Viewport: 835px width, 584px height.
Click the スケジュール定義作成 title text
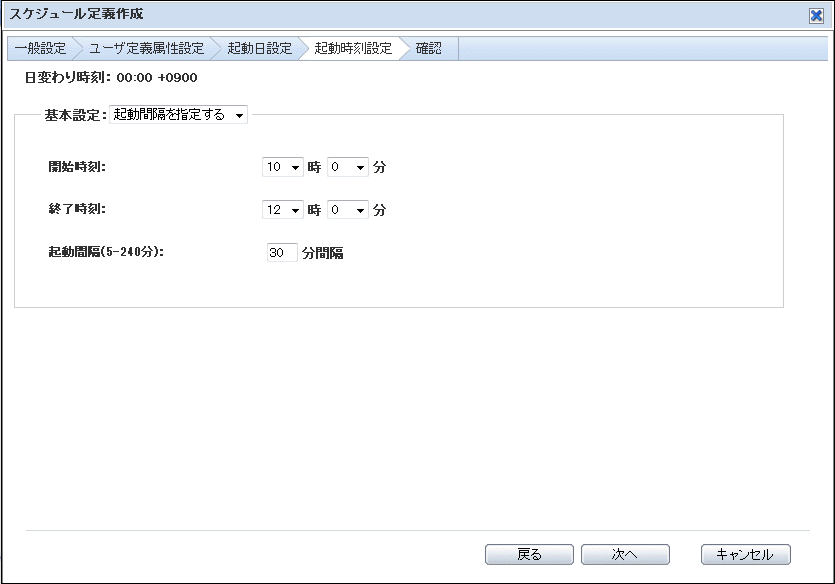[76, 14]
